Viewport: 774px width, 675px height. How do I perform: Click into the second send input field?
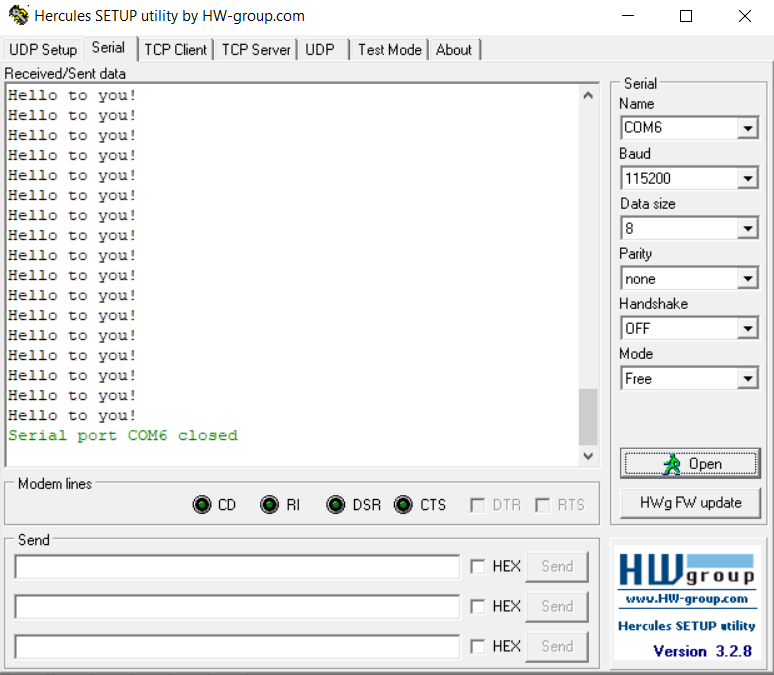point(237,606)
